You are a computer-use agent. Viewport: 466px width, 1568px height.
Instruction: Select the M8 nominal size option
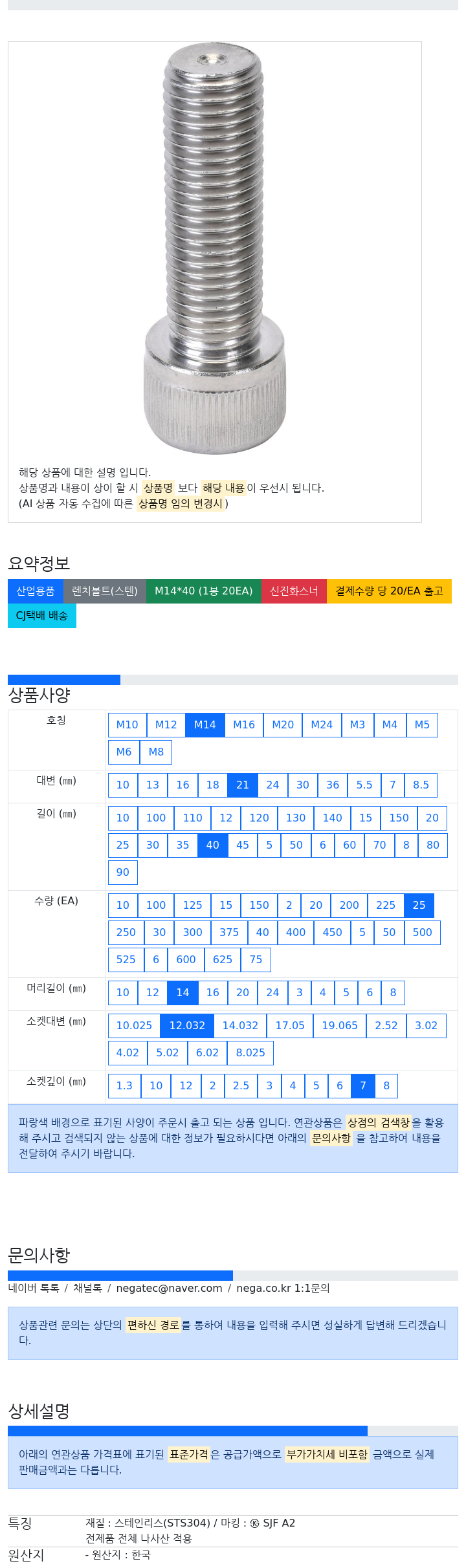[x=156, y=752]
